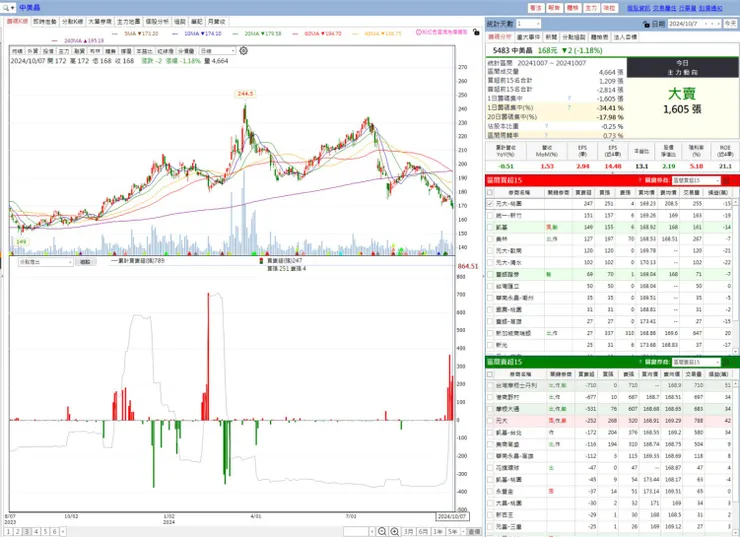This screenshot has height=537, width=740.
Task: Zoom in the chart with plus magnifier
Action: pos(395,531)
